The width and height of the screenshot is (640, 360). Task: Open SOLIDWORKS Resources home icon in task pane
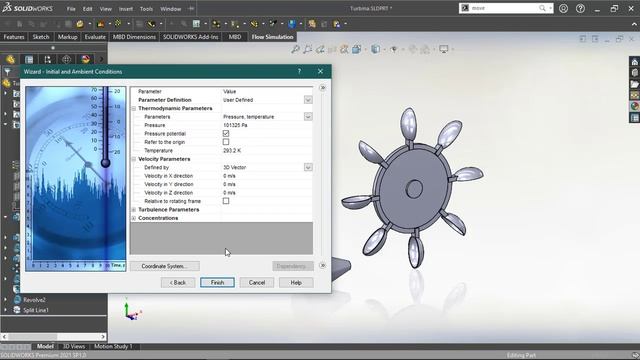pyautogui.click(x=634, y=62)
